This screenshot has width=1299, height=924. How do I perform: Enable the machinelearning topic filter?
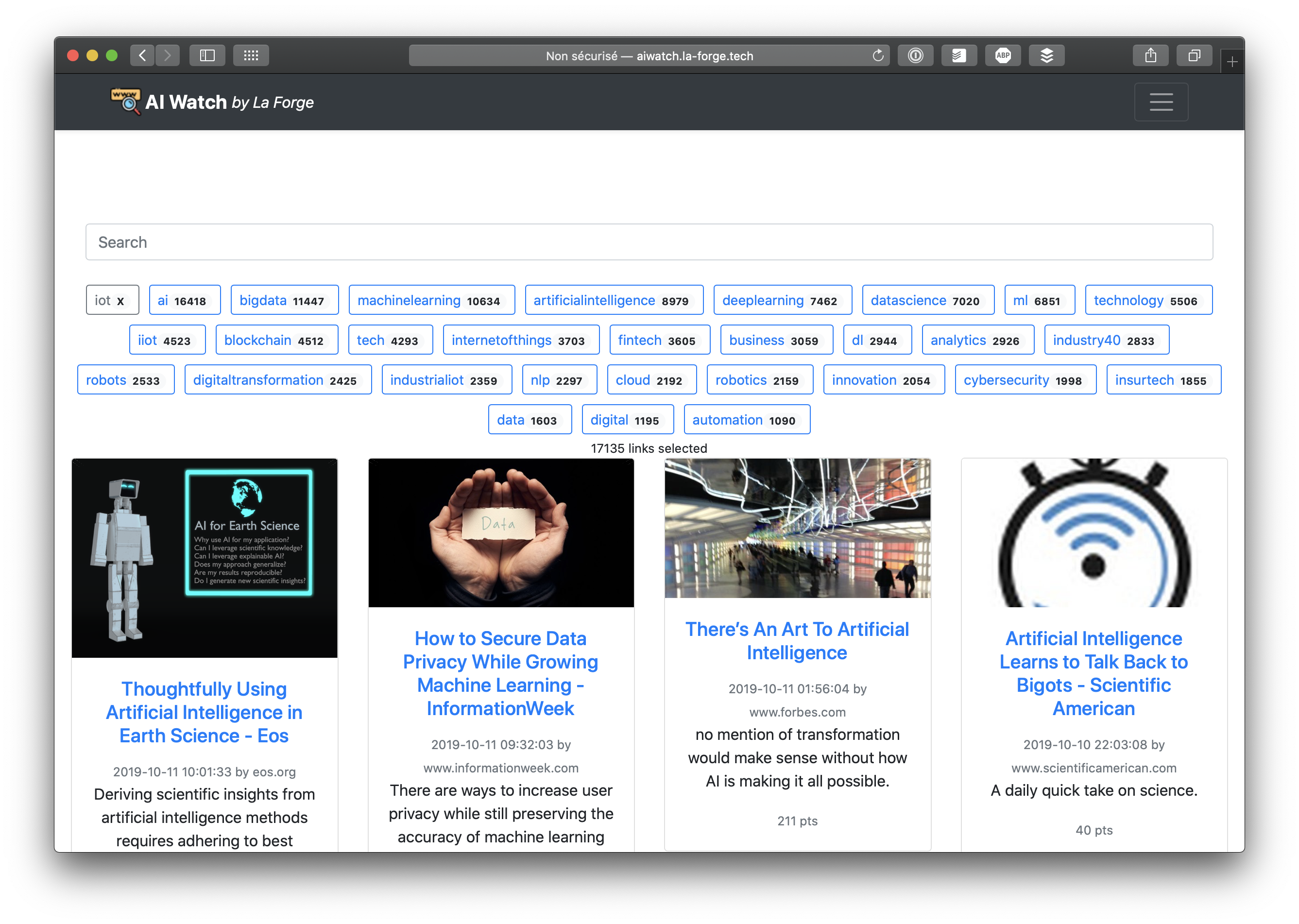tap(431, 300)
